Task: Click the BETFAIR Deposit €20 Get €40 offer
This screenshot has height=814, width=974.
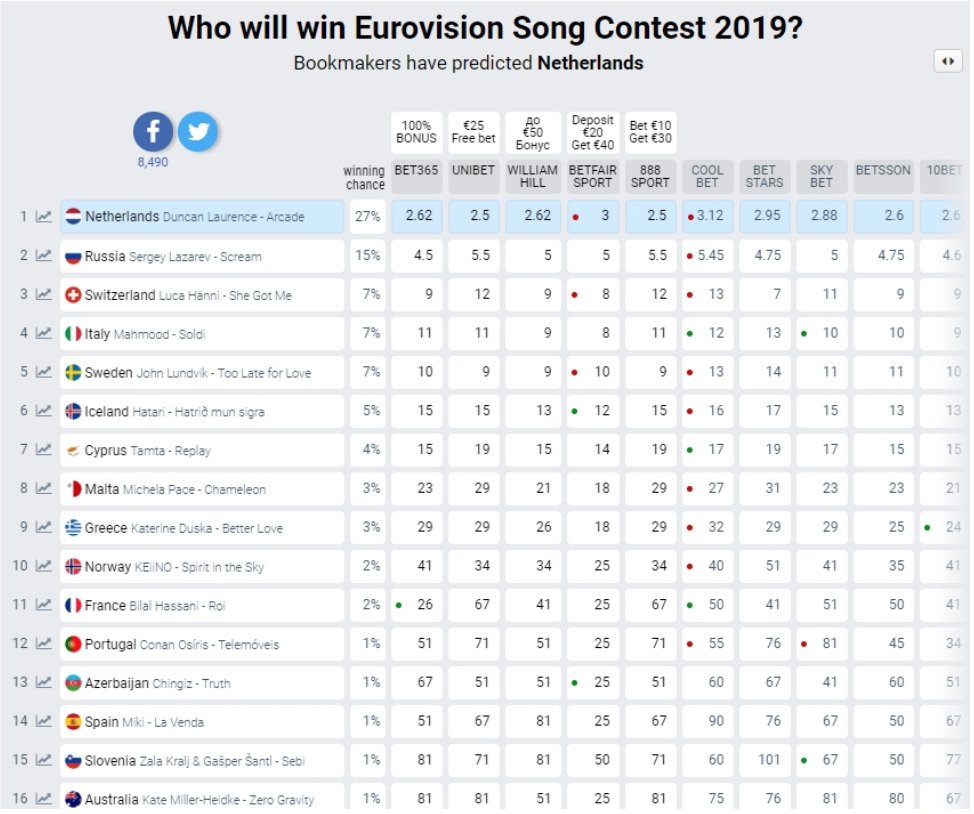Action: (592, 132)
